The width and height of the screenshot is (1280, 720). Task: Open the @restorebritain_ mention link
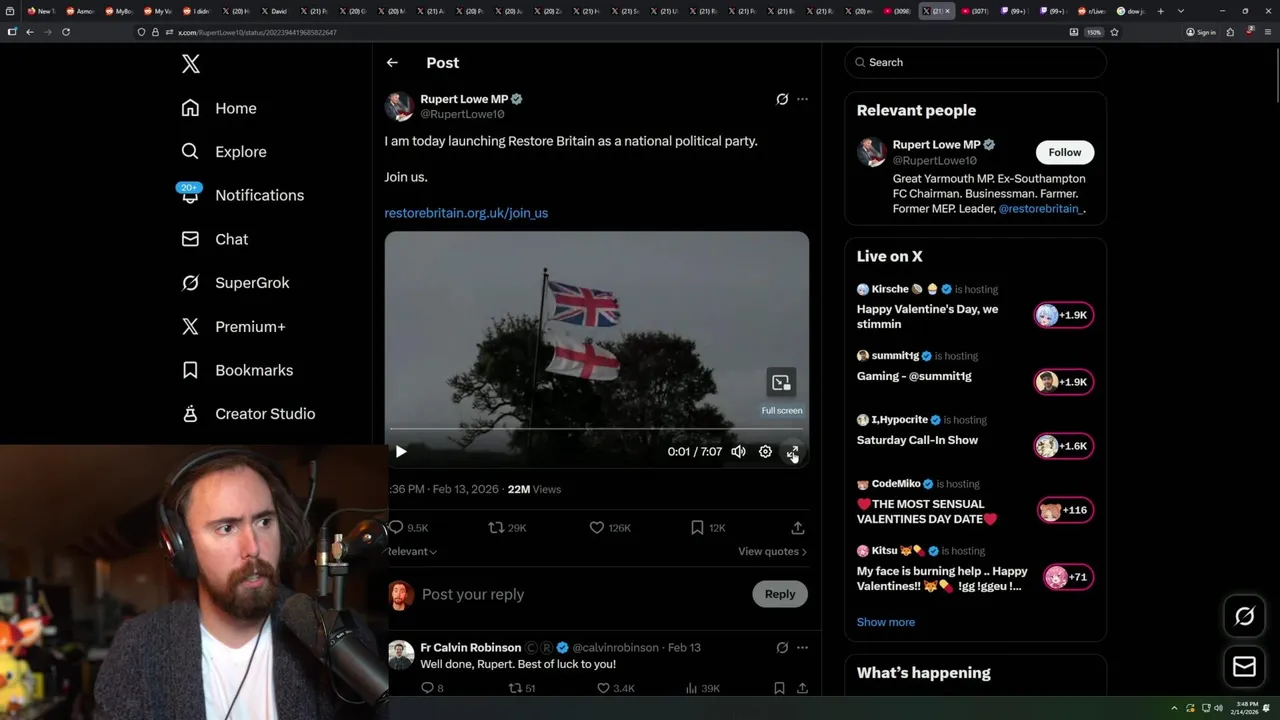click(1040, 209)
